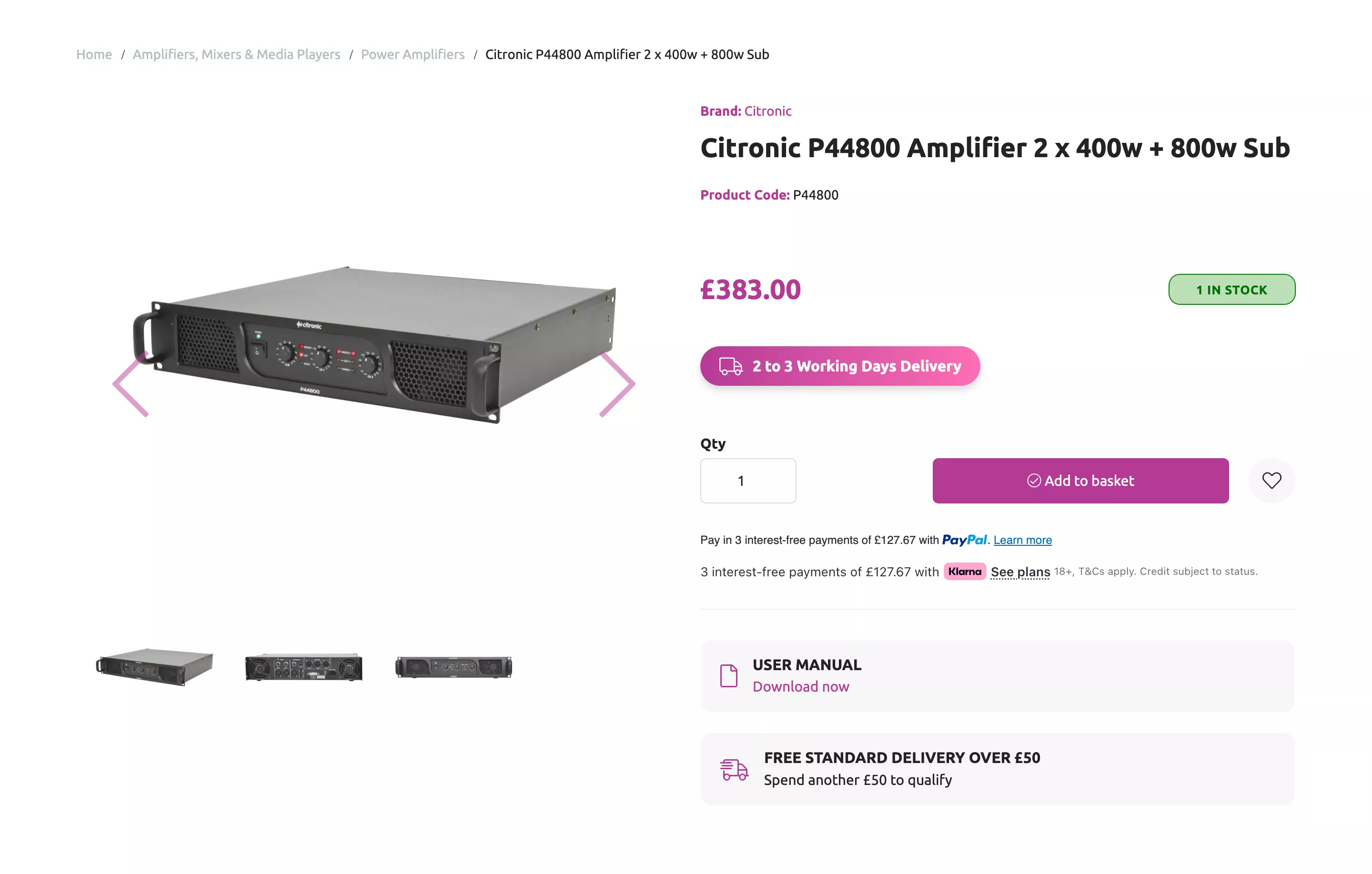Download the user manual now

pos(800,686)
